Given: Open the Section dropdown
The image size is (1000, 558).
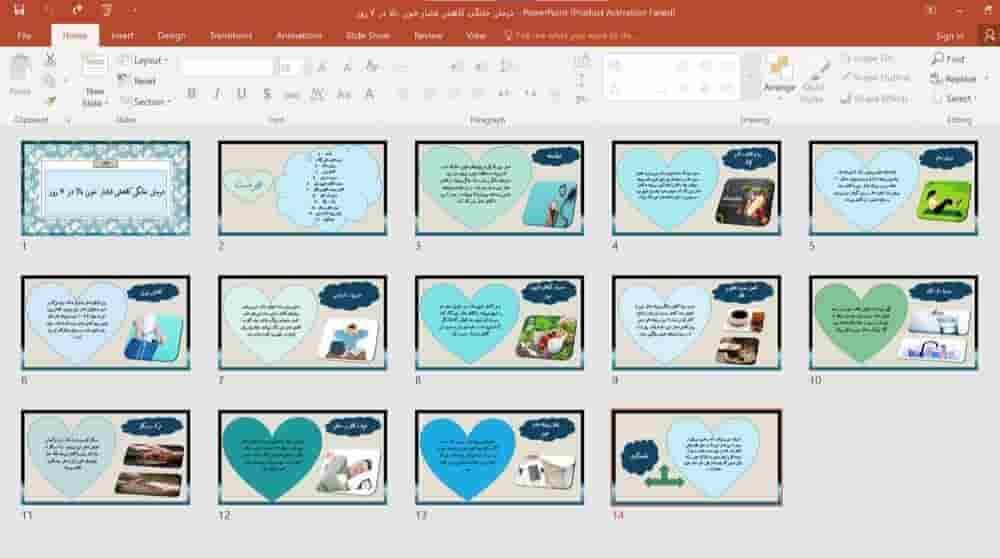Looking at the screenshot, I should [146, 101].
